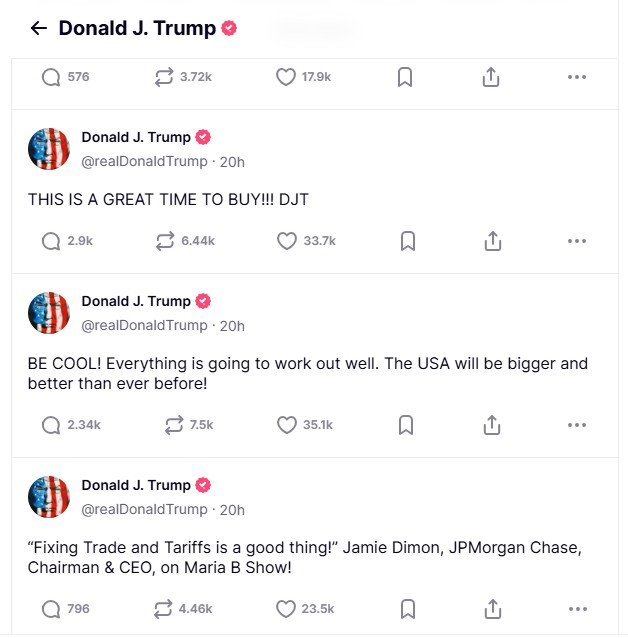Viewport: 628px width, 638px height.
Task: Open more options for the Jamie Dimon post
Action: [576, 609]
